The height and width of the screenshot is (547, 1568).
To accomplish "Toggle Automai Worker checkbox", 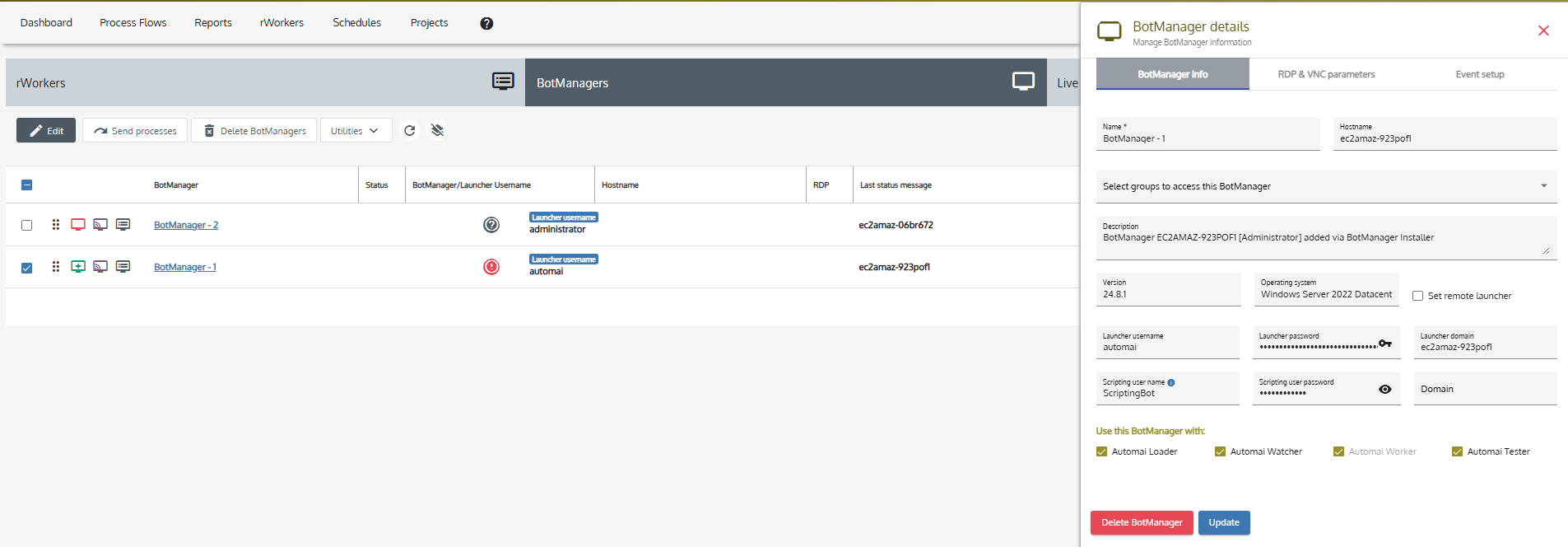I will click(x=1338, y=451).
